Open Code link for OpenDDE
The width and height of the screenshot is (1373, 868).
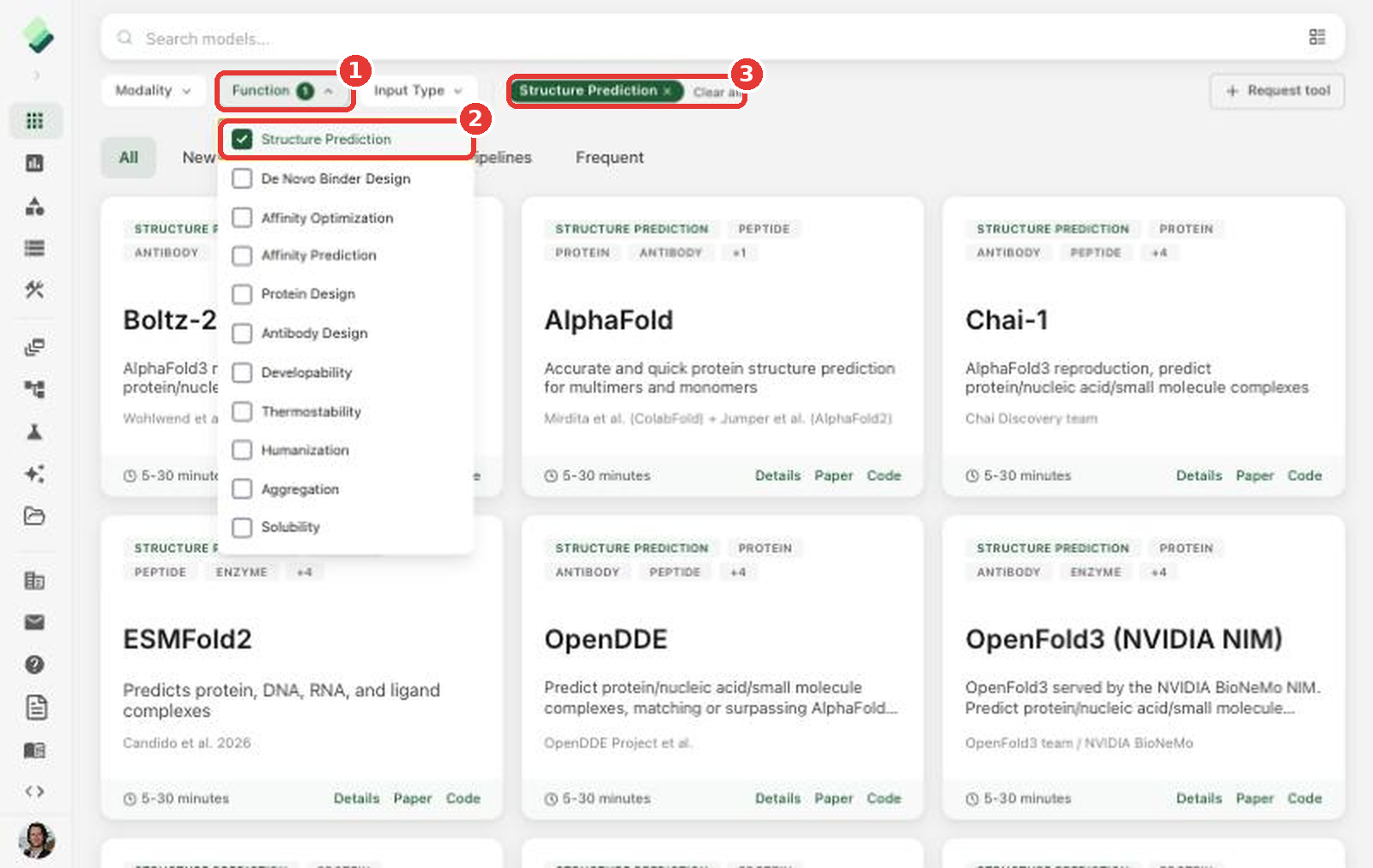click(884, 799)
